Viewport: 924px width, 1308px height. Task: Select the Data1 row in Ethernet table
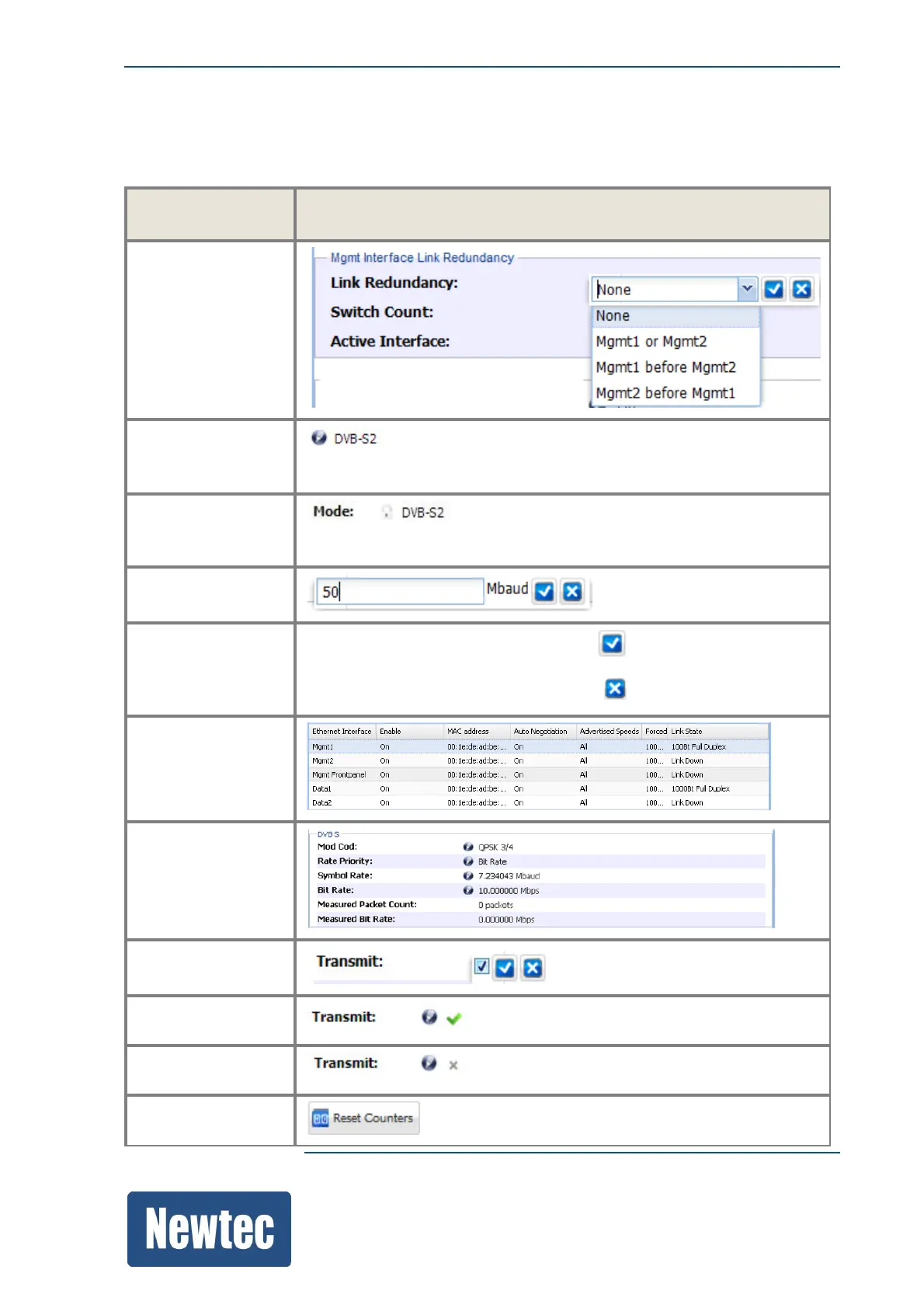click(538, 788)
